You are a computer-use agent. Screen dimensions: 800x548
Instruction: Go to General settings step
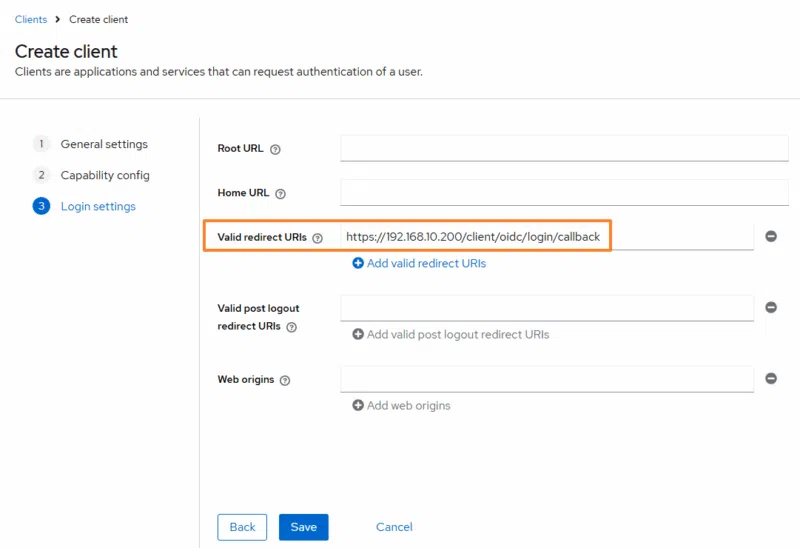tap(104, 144)
